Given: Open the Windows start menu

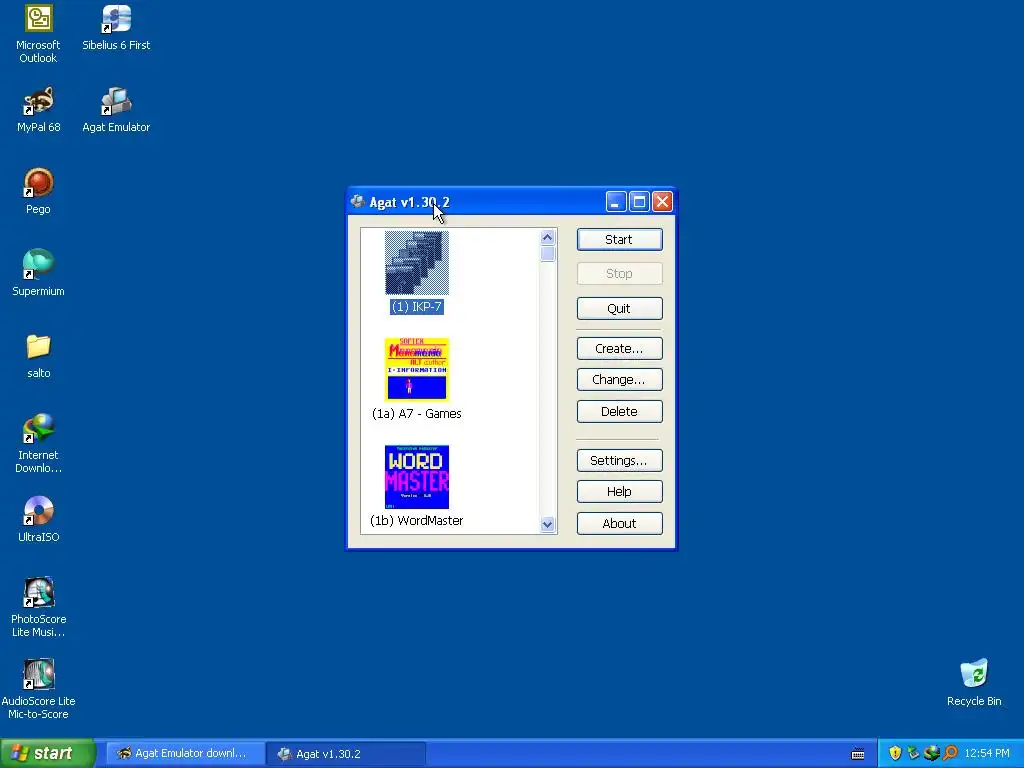Looking at the screenshot, I should pyautogui.click(x=47, y=754).
